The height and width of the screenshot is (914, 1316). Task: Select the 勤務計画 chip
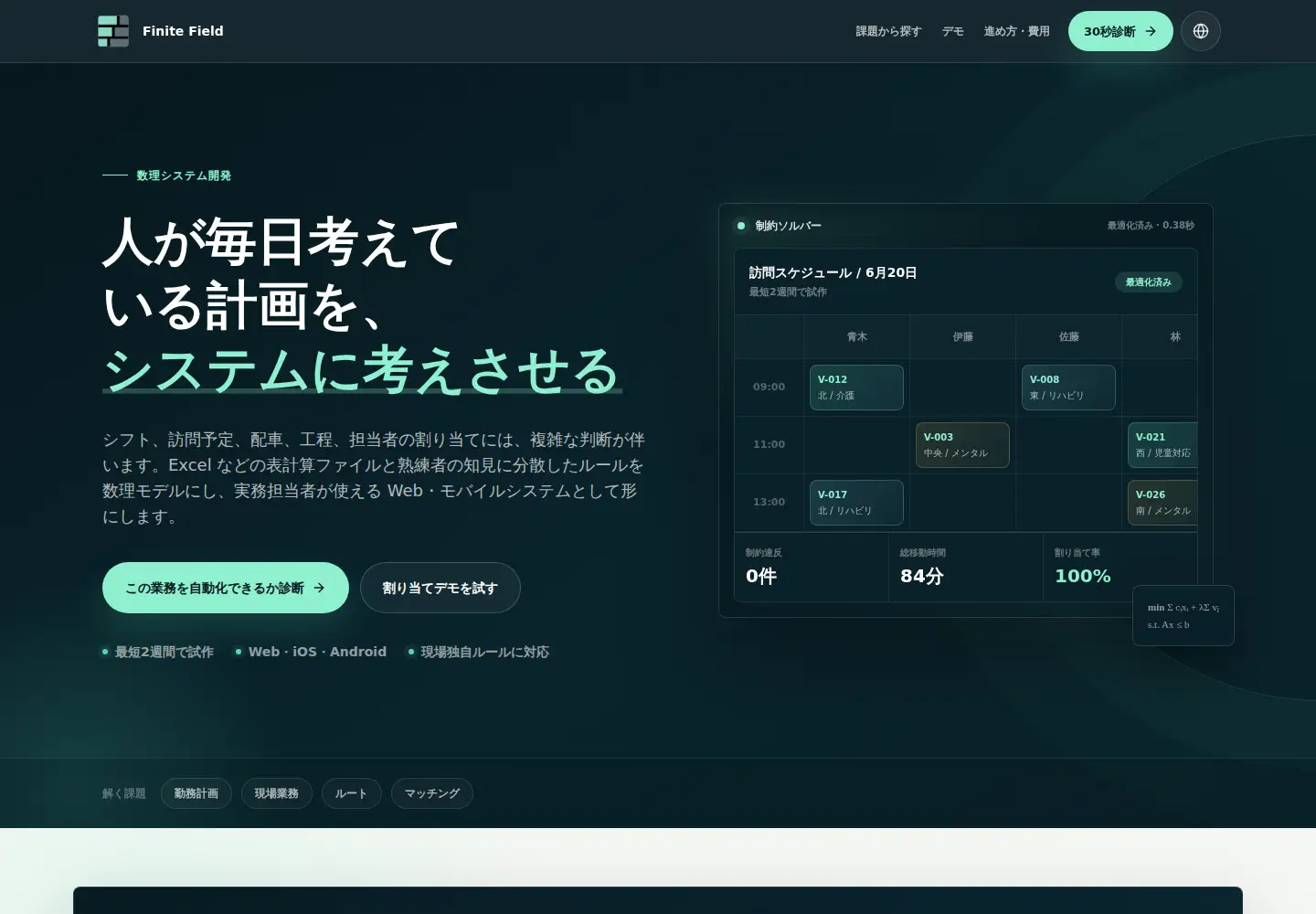coord(196,793)
